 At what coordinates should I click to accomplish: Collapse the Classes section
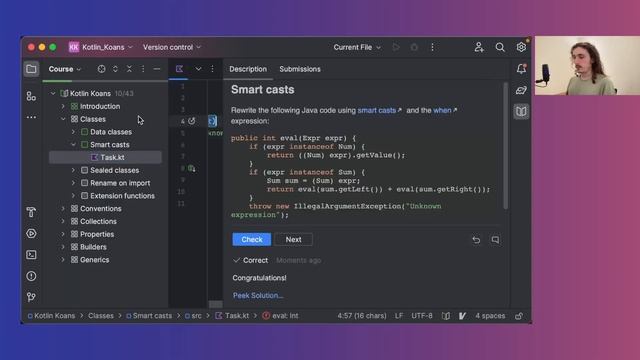[x=63, y=119]
